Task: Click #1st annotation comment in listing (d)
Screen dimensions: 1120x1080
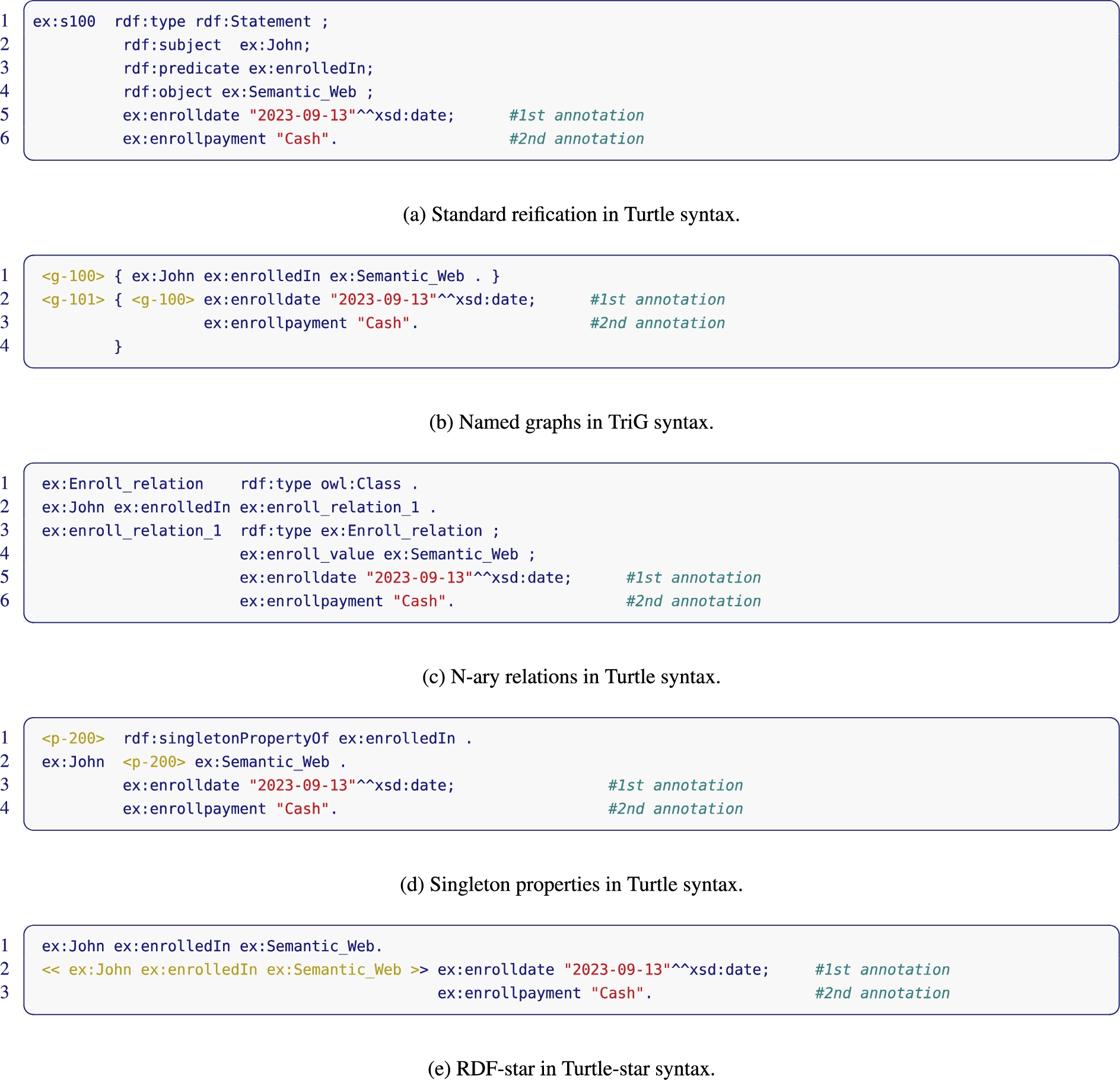Action: click(676, 785)
